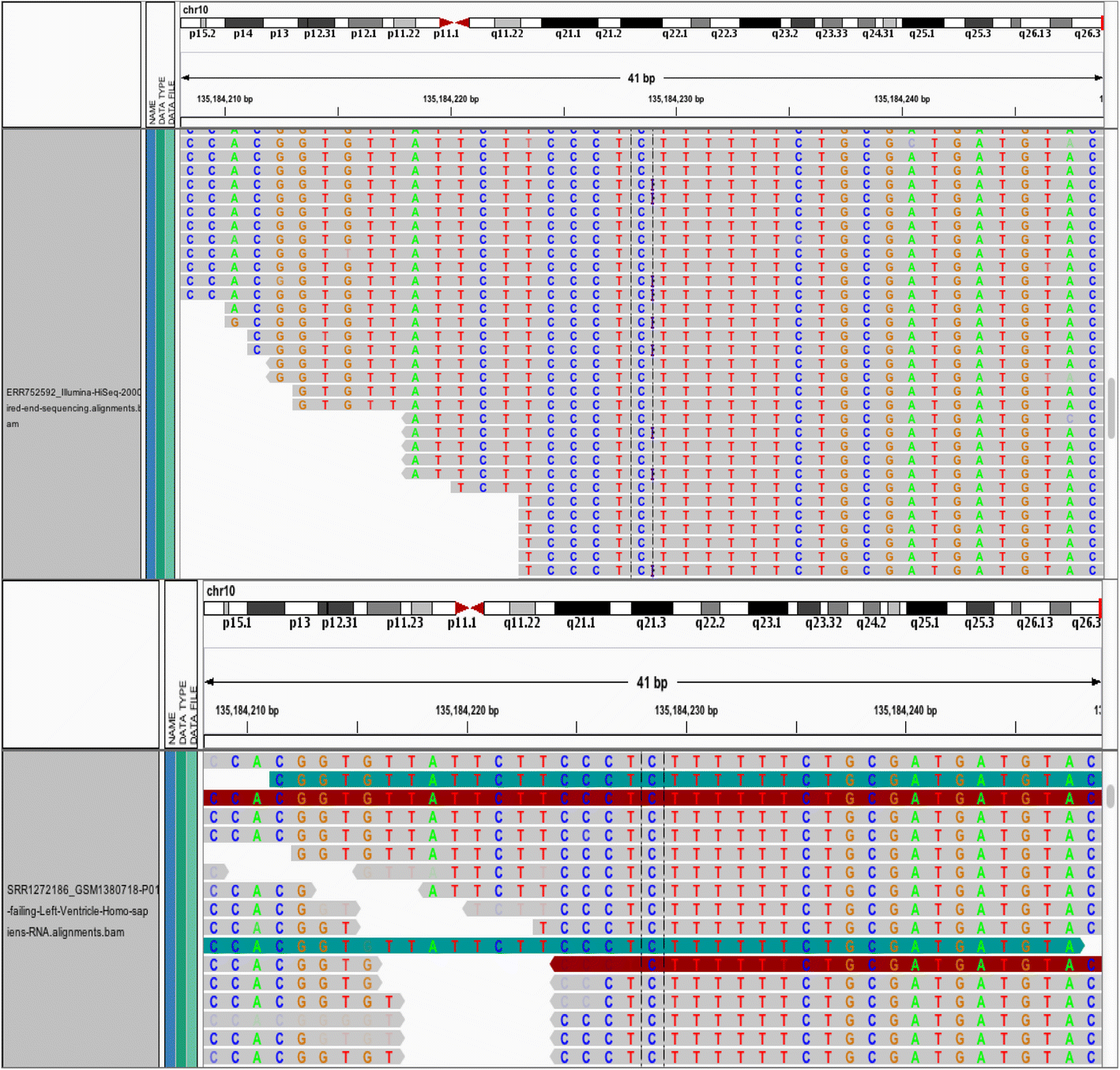Screen dimensions: 1120x1070
Task: Select the full-length dark red read in SRR1272186 track
Action: [652, 798]
